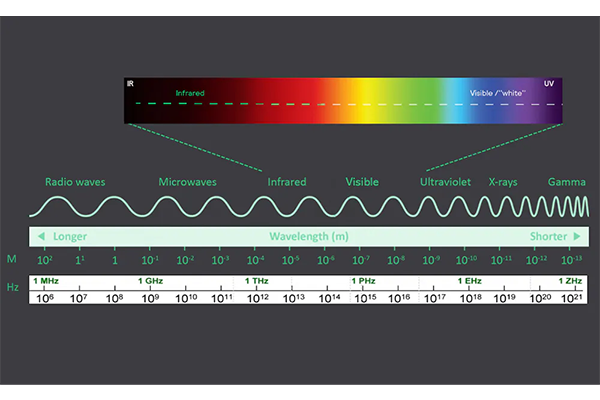Click the left arrow beside Longer
This screenshot has width=600, height=400.
42,237
